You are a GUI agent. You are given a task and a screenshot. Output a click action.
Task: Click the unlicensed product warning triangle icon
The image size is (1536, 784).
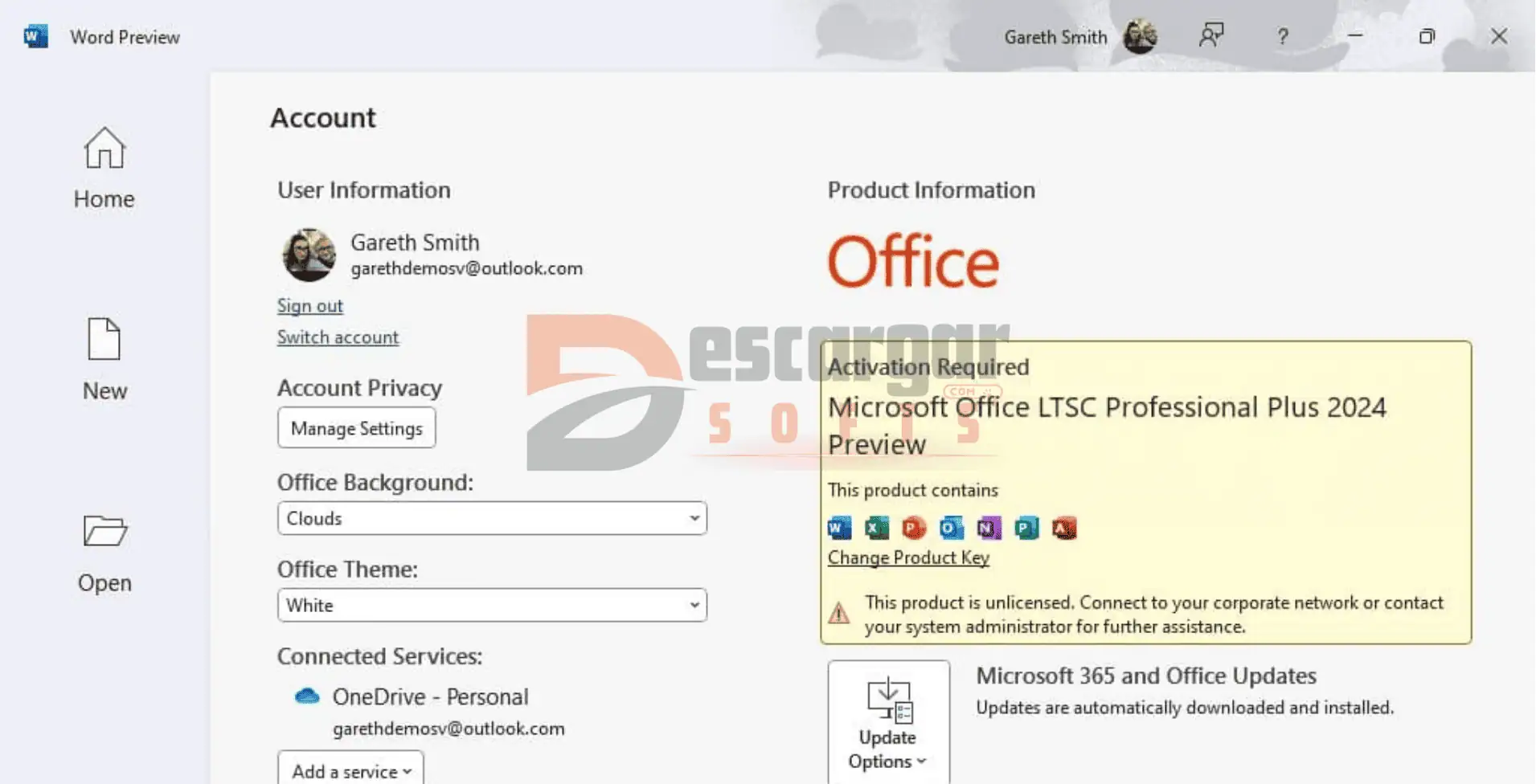[x=839, y=614]
